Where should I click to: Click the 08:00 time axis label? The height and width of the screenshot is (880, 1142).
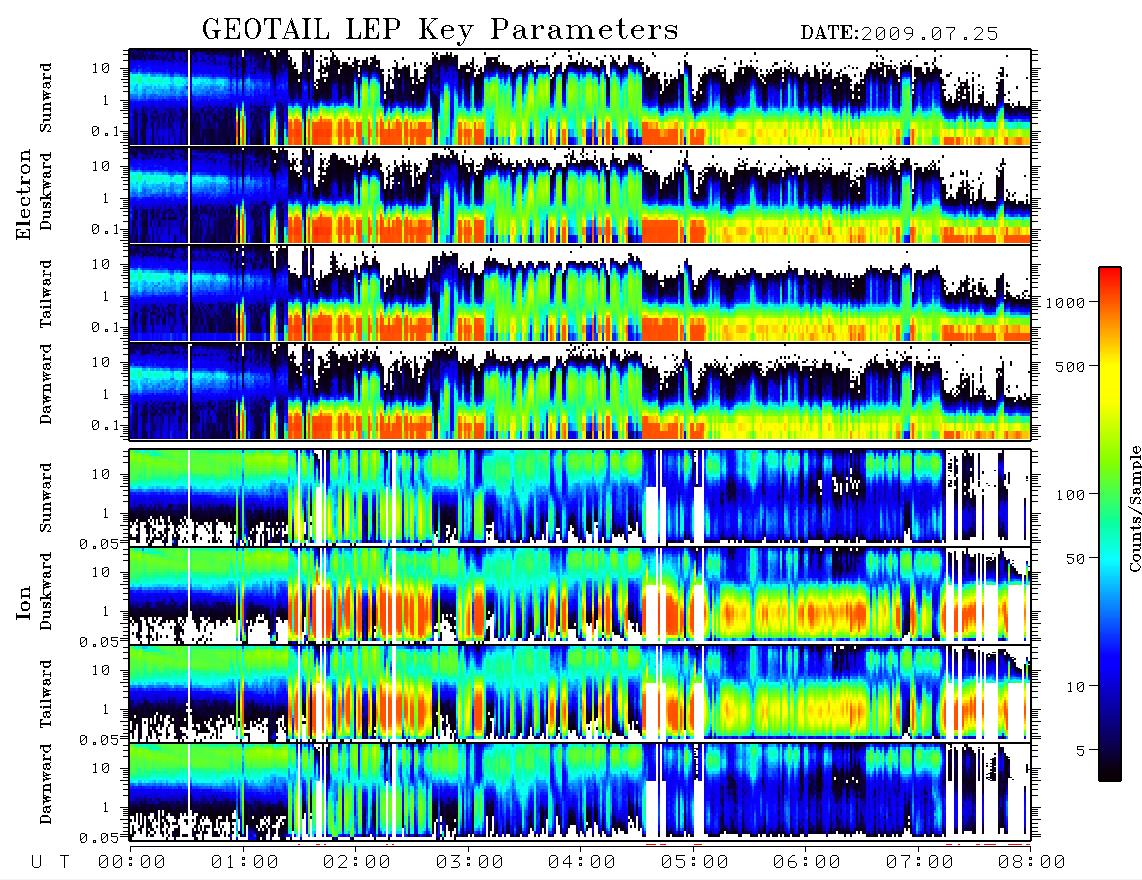[x=1032, y=863]
